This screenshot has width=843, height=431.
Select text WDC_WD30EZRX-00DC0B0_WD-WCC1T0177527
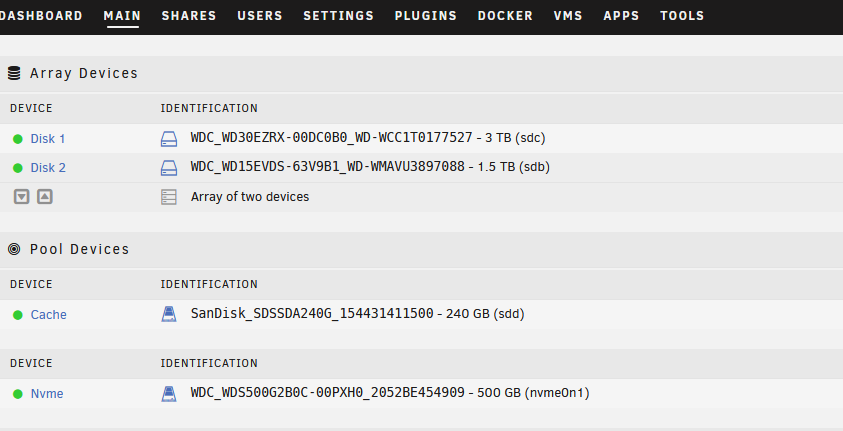331,138
